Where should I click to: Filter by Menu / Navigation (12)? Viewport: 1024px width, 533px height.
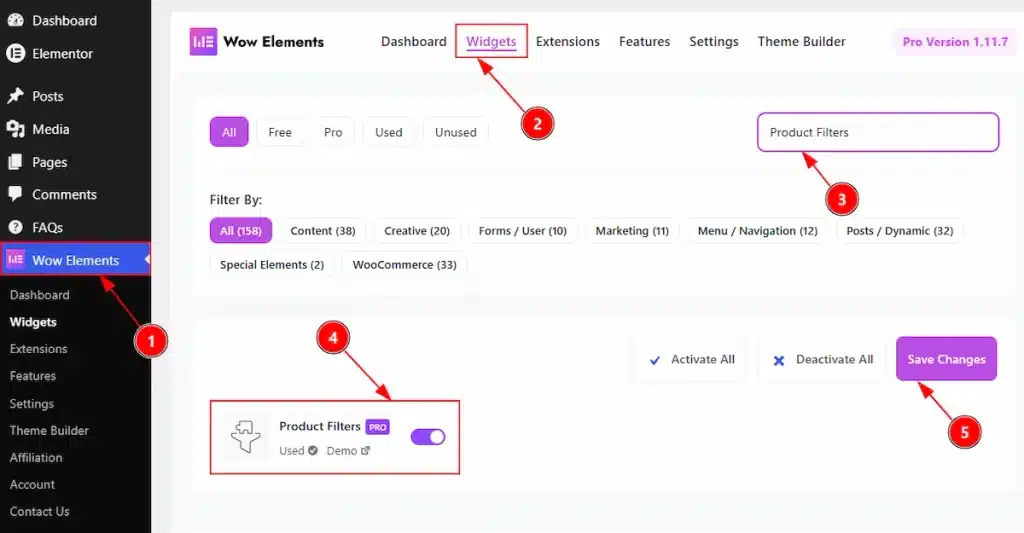[x=758, y=231]
